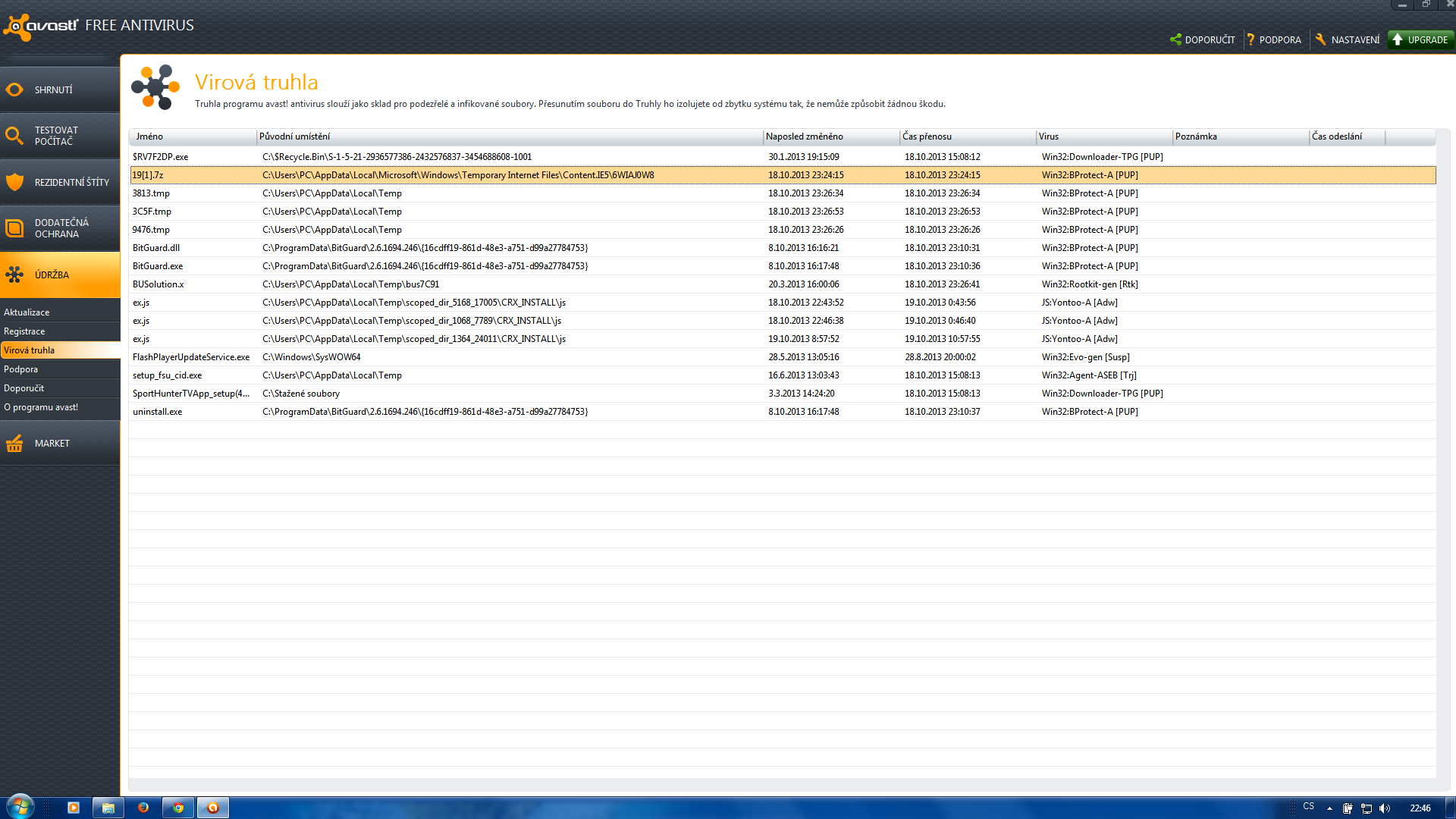
Task: Click the horizontal scrollbar below the table
Action: 781,784
